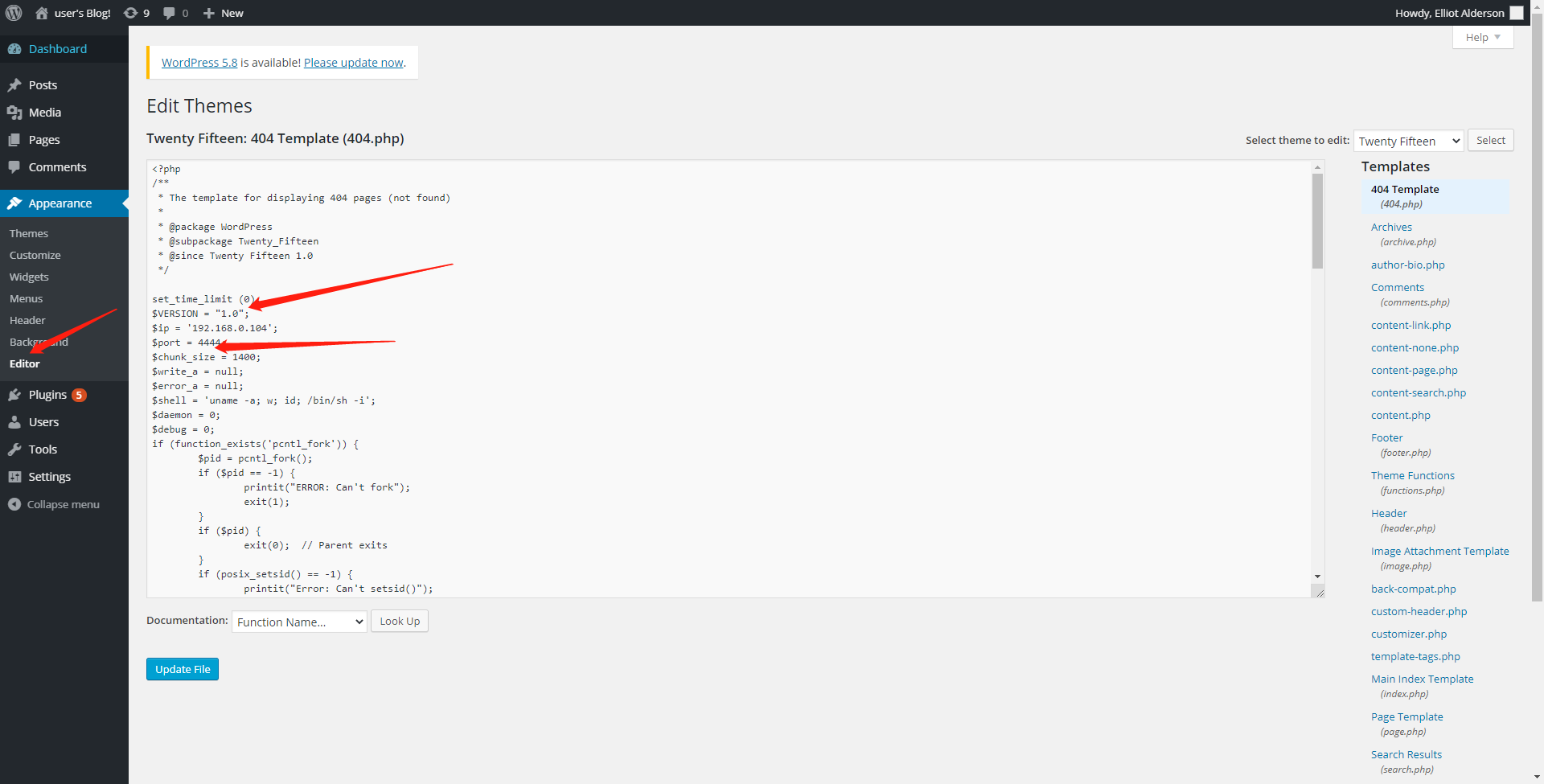Click the WordPress logo in admin bar
Image resolution: width=1544 pixels, height=784 pixels.
(14, 13)
